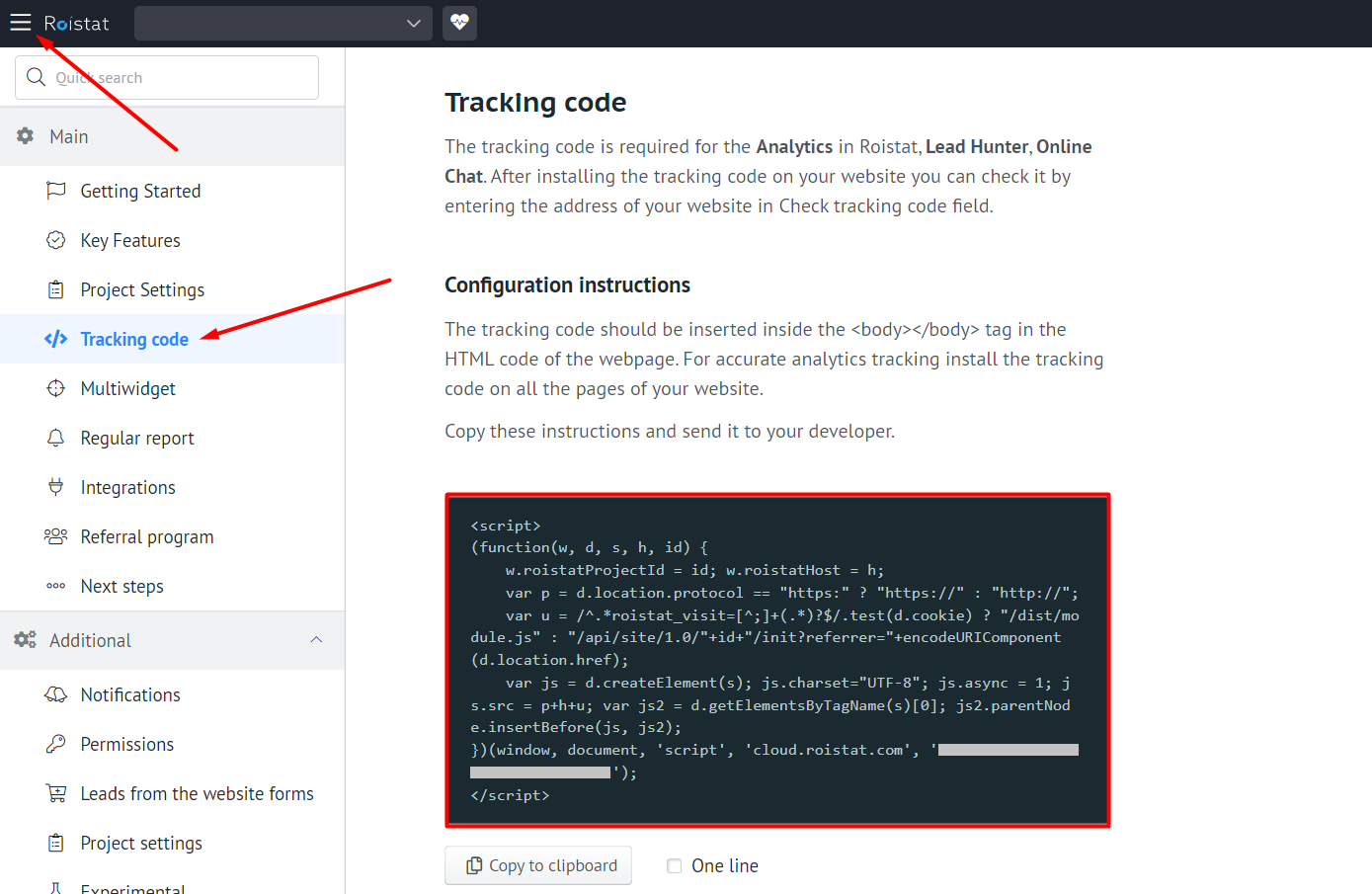Click the Multiwidget crosshair icon

(56, 388)
